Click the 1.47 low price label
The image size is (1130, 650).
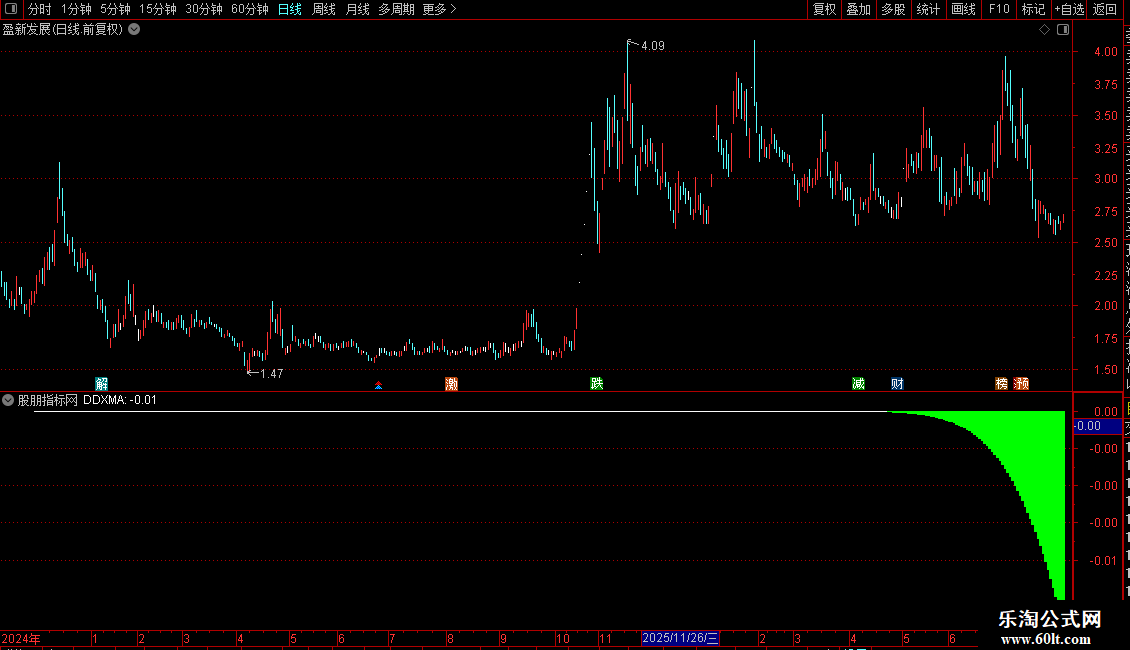272,374
